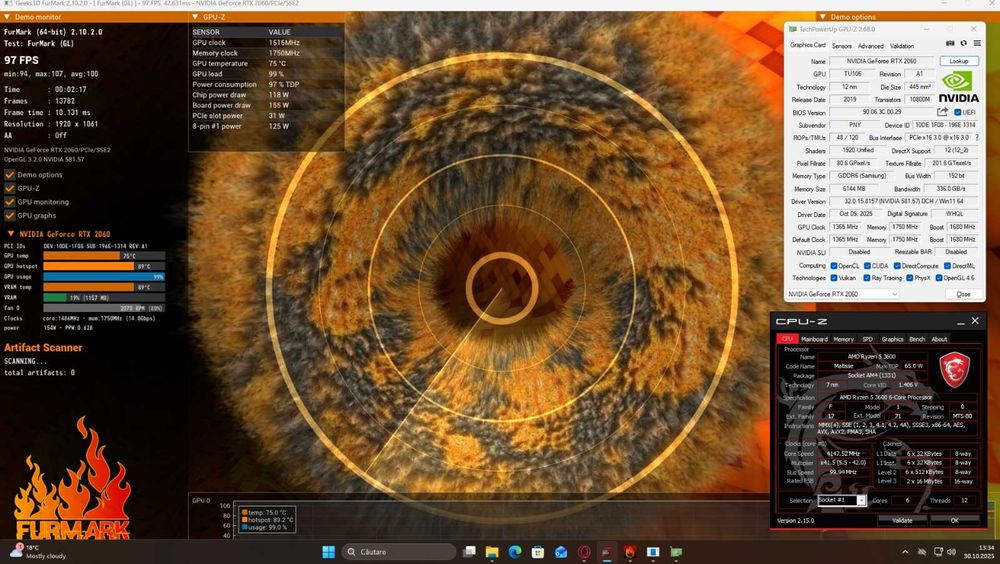Click the BIOS Version value field

click(883, 112)
